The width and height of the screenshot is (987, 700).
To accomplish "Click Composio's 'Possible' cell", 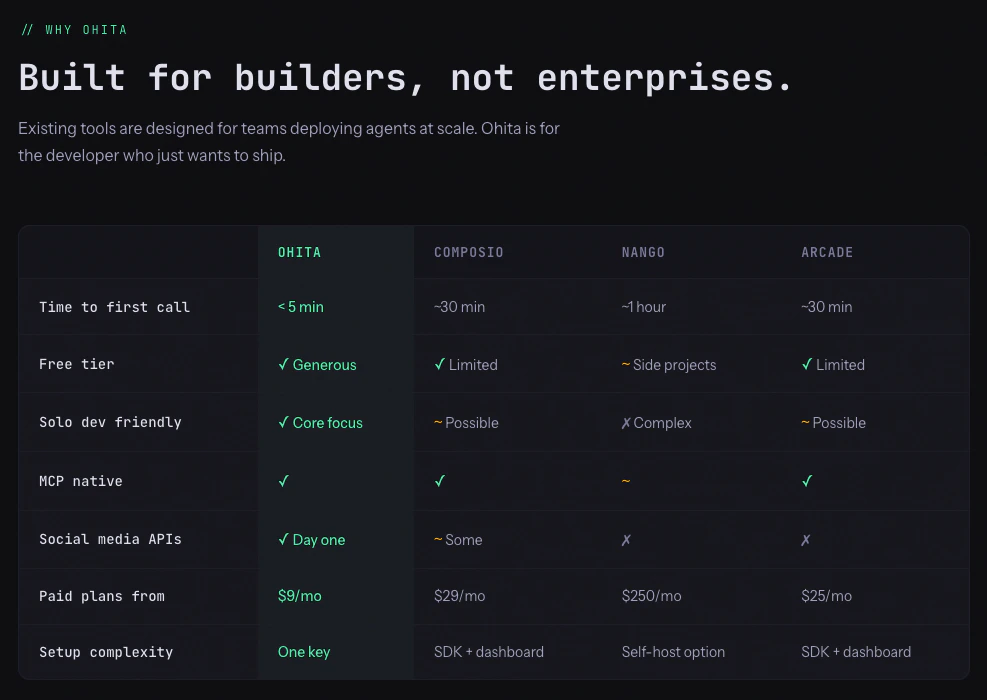I will click(x=466, y=423).
